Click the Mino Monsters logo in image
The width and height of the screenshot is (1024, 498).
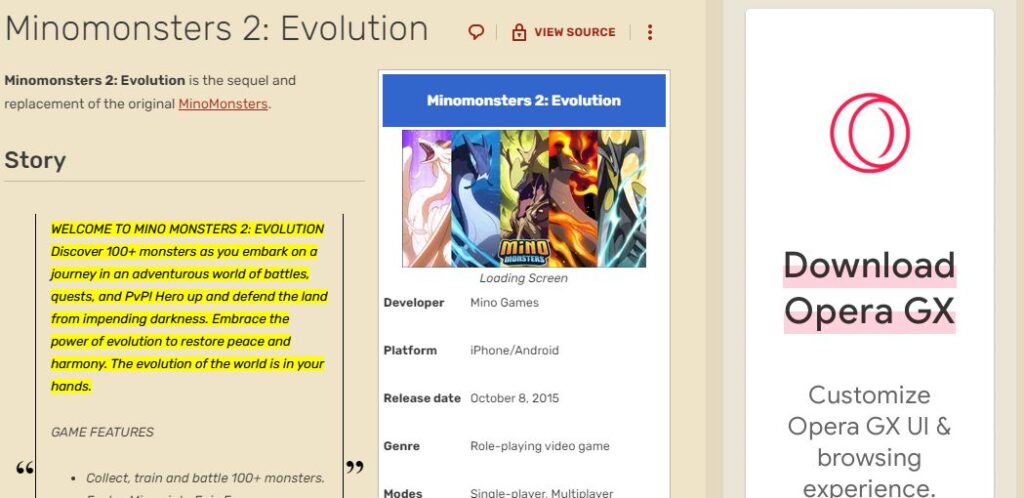point(523,250)
